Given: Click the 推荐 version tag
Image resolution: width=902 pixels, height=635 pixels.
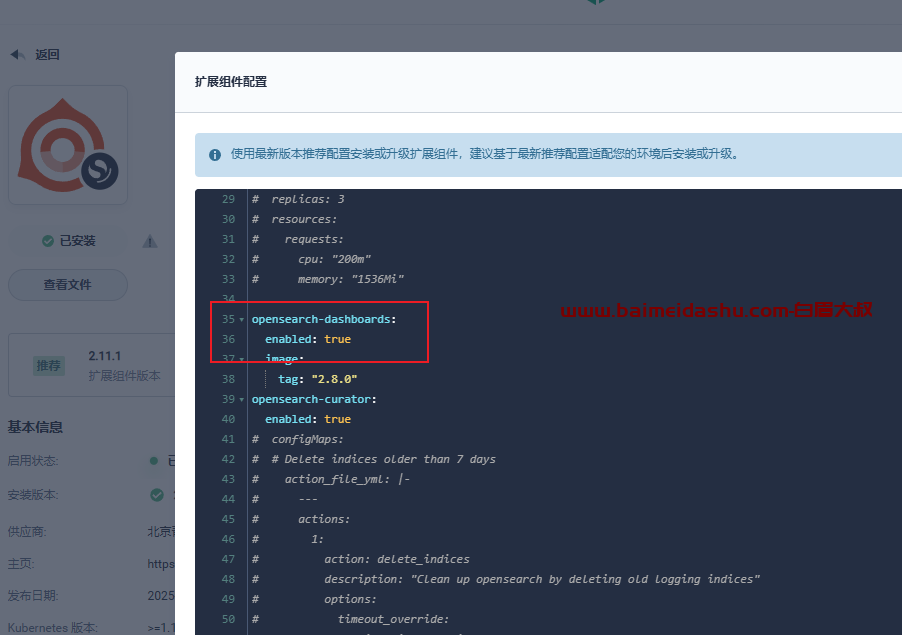Looking at the screenshot, I should click(x=48, y=366).
